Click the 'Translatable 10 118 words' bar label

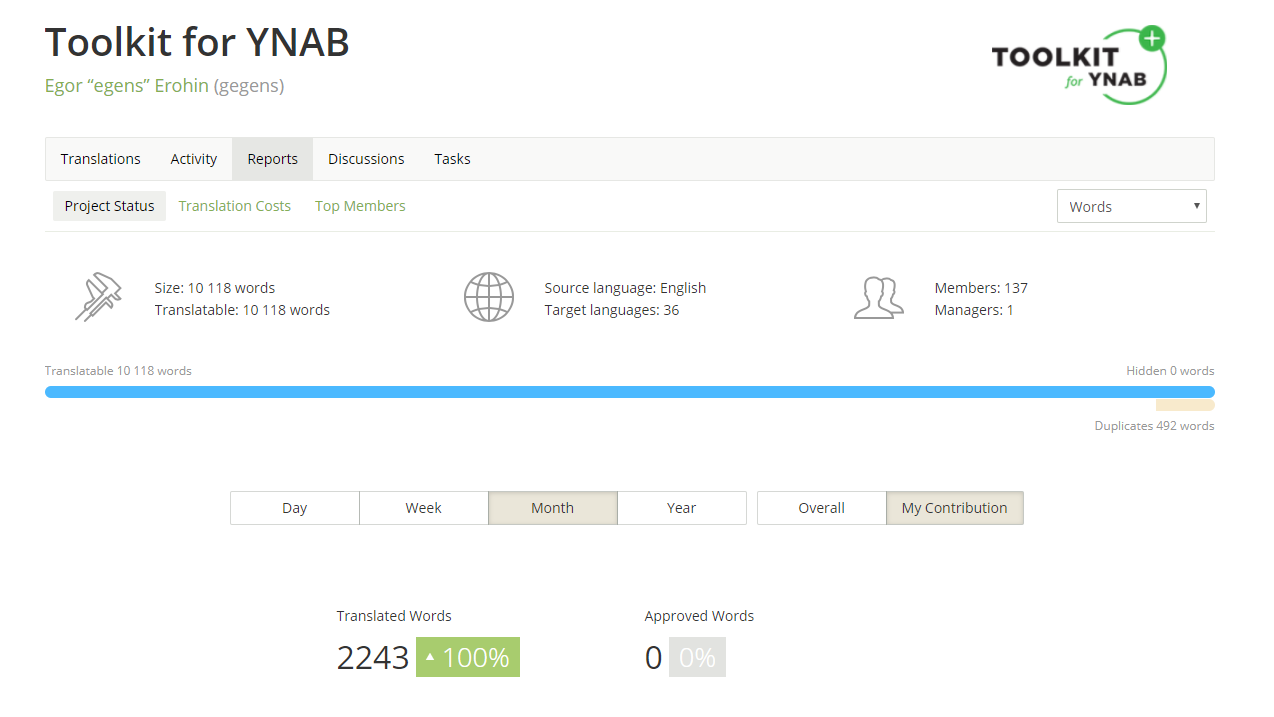[x=118, y=371]
